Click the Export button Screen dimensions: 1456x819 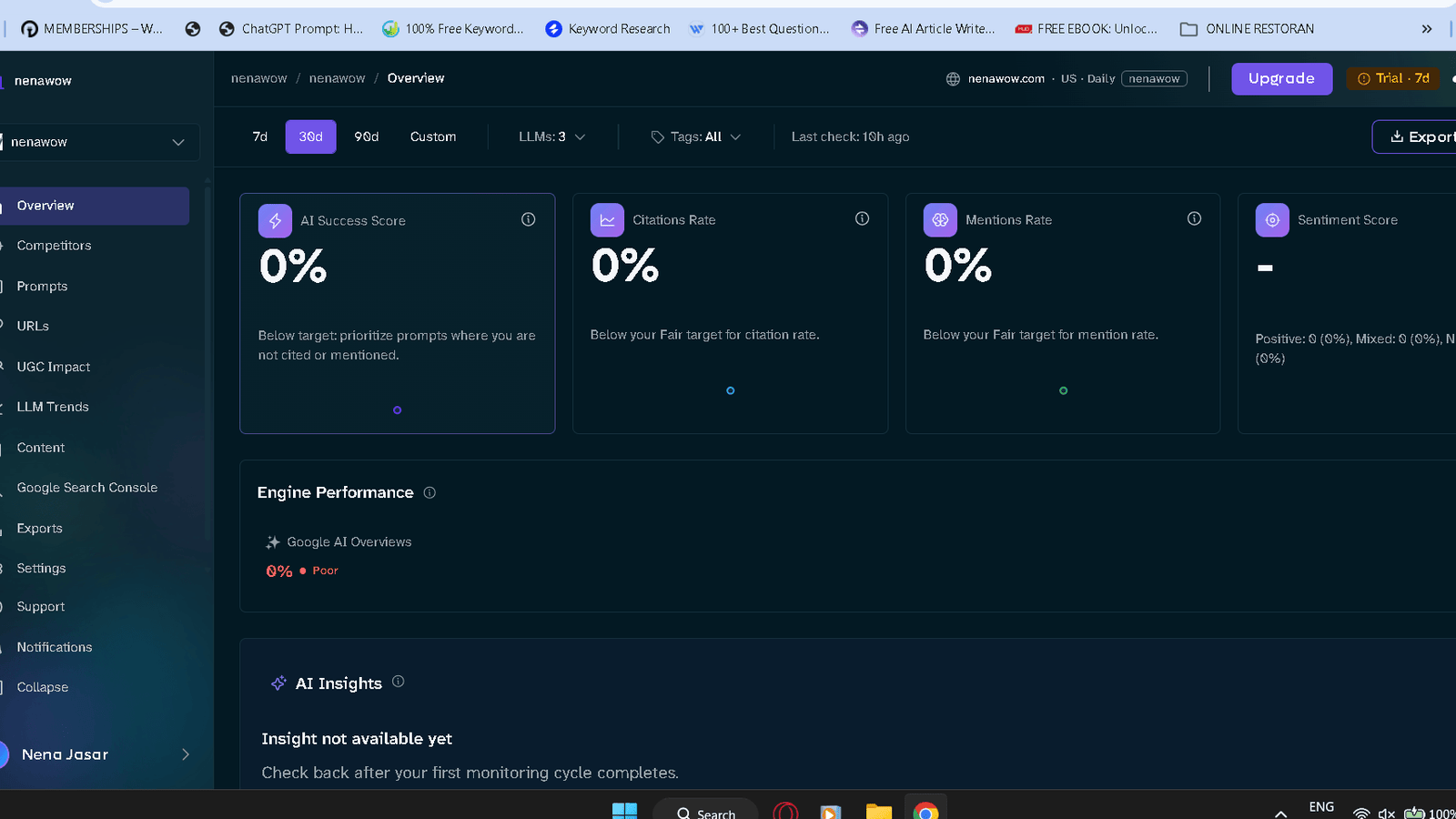tap(1415, 136)
